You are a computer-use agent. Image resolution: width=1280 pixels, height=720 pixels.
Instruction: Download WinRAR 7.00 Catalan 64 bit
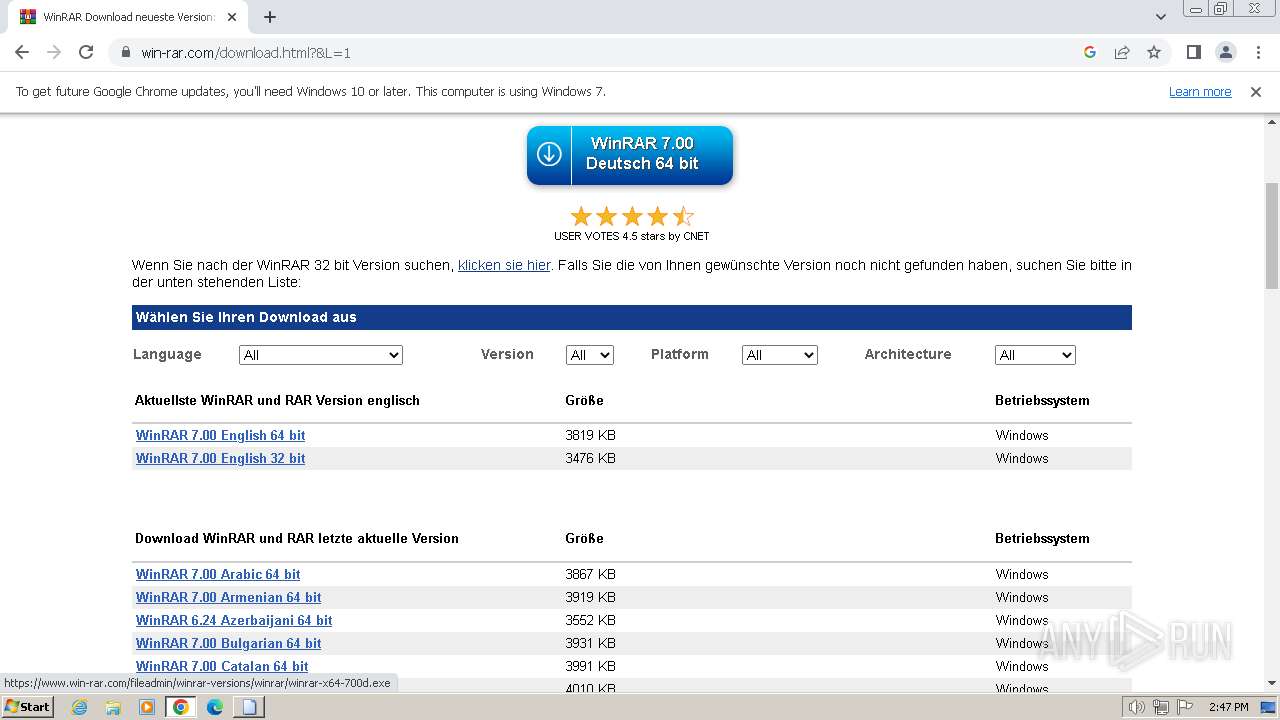point(222,666)
